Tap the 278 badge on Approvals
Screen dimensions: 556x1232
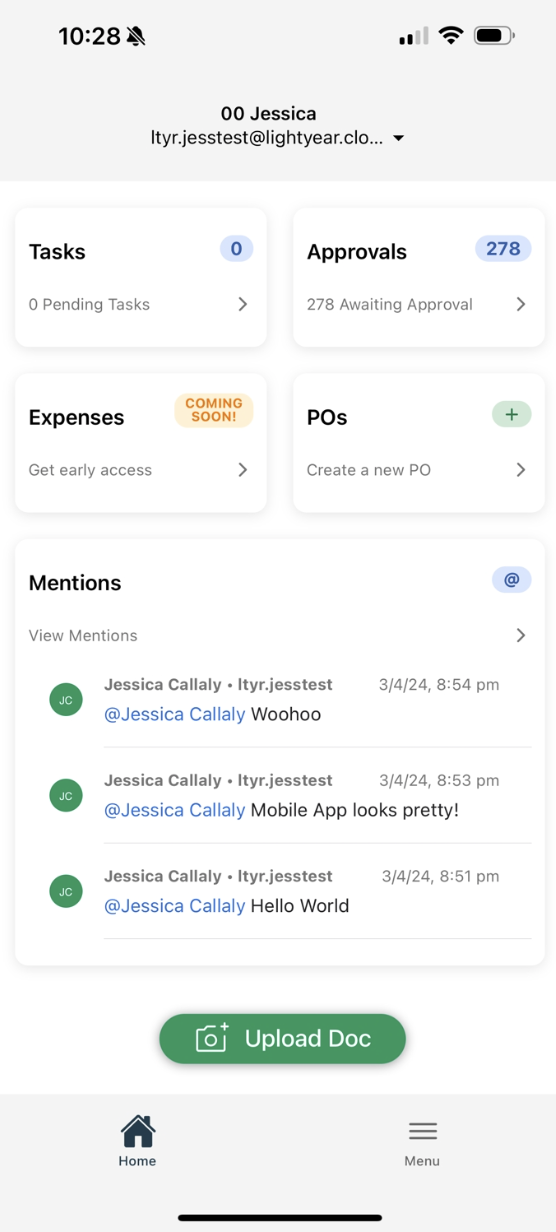(x=503, y=248)
